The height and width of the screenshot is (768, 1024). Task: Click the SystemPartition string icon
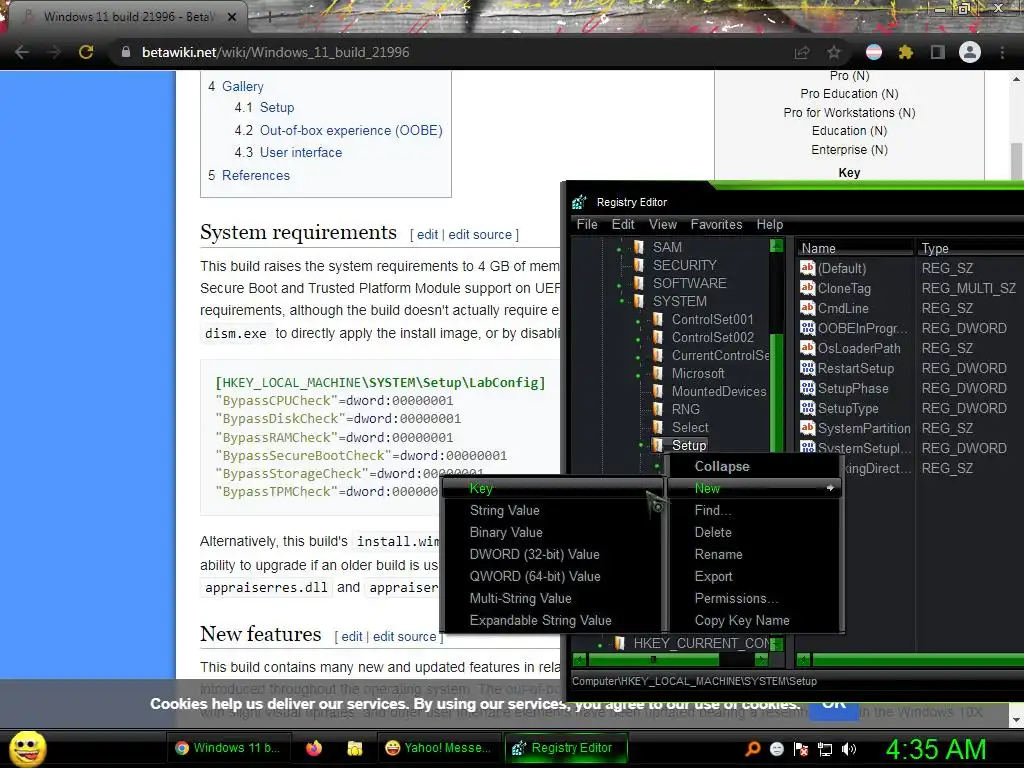click(x=808, y=428)
